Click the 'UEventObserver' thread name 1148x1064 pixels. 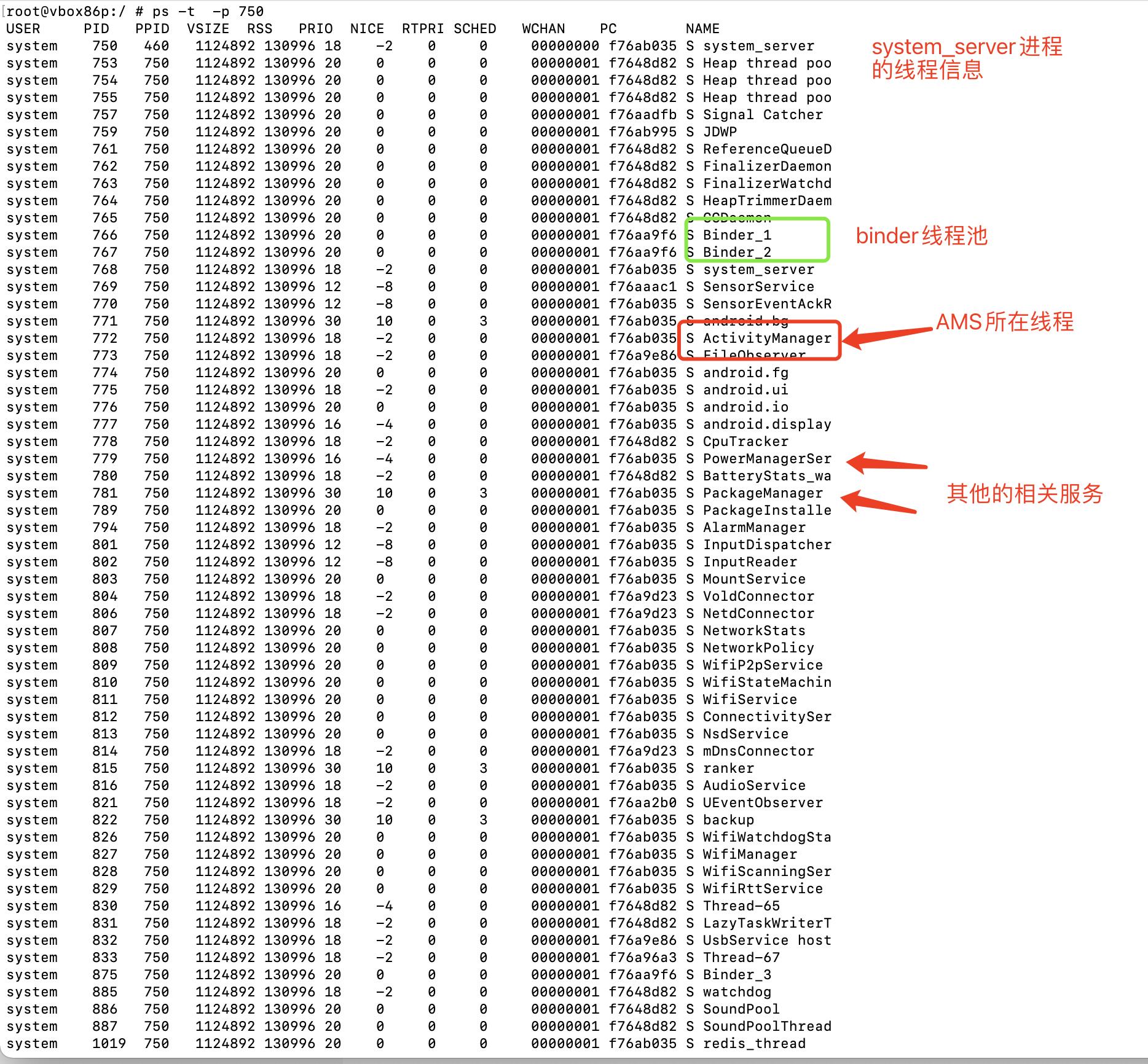tap(763, 802)
